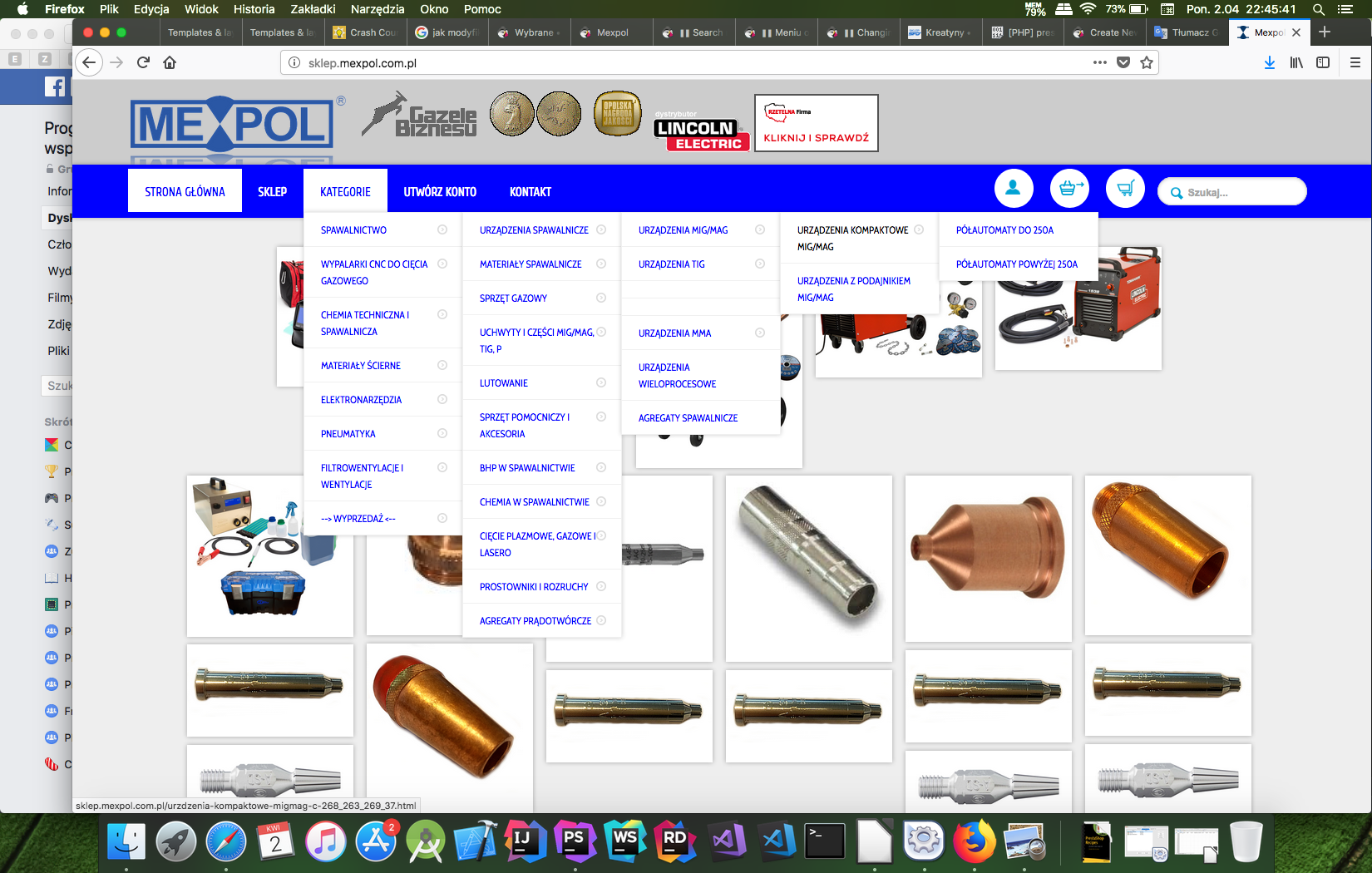Go to the Firefox home page icon
Screen dimensions: 1372x873
pos(170,62)
